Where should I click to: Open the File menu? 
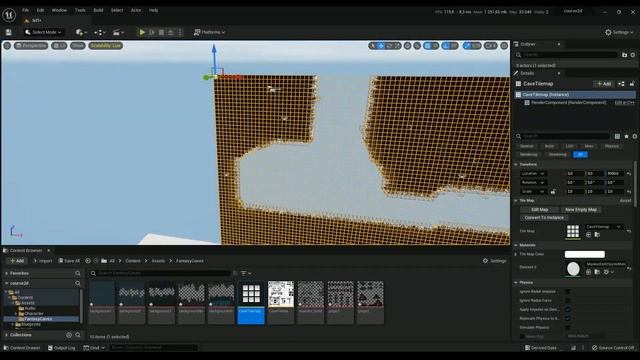click(x=25, y=10)
